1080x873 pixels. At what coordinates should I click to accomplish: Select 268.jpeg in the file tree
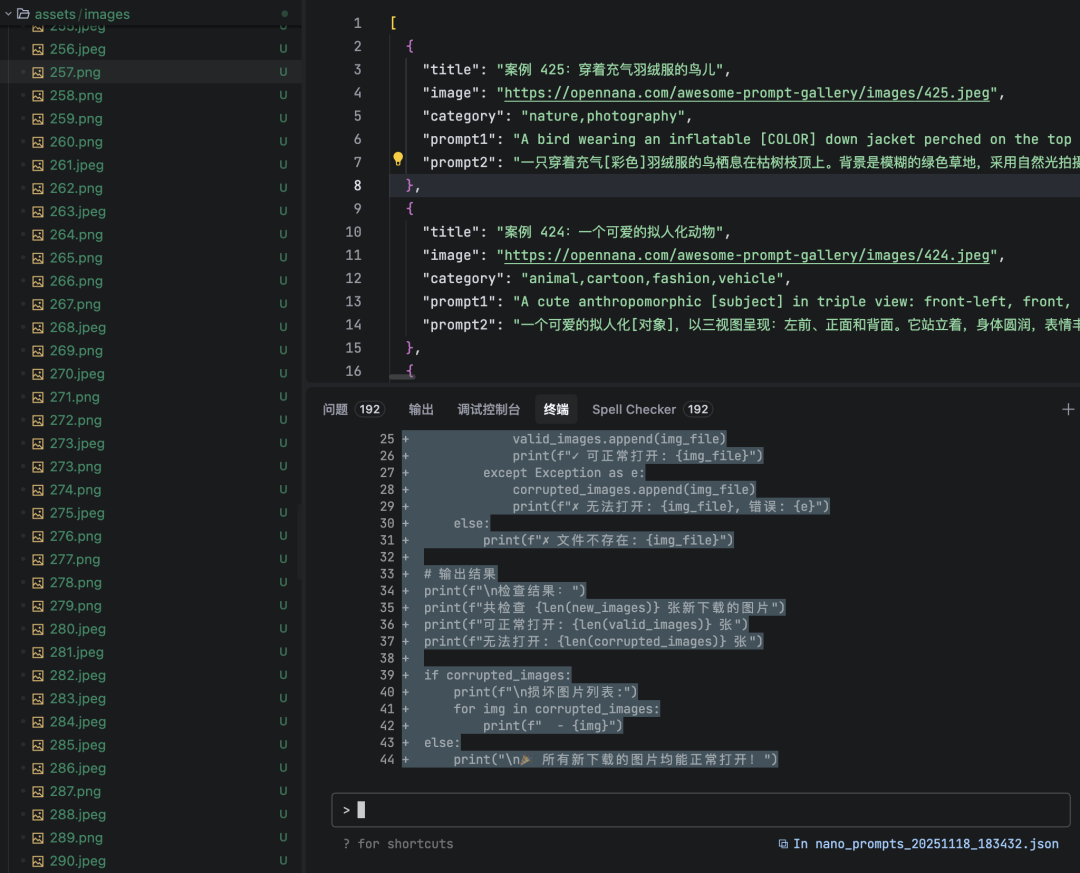tap(77, 328)
